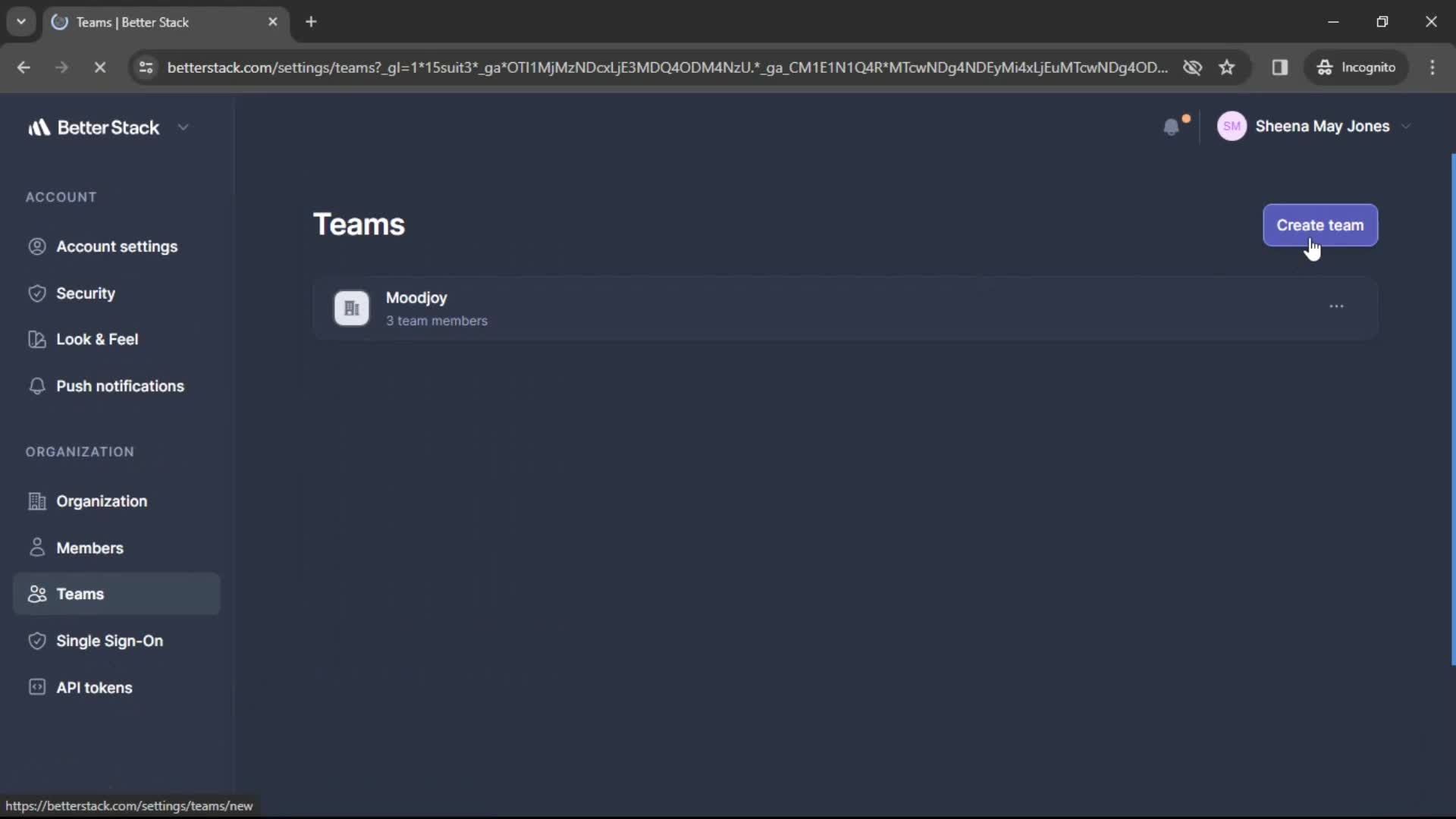The image size is (1456, 819).
Task: Select the Teams menu item
Action: click(80, 593)
